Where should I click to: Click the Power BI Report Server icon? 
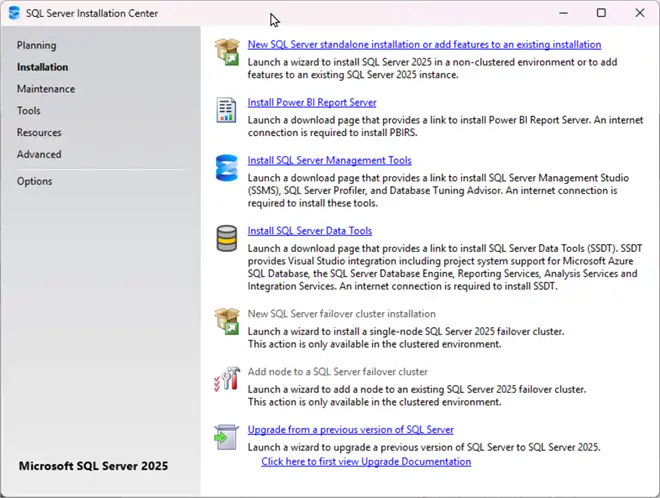pos(226,110)
